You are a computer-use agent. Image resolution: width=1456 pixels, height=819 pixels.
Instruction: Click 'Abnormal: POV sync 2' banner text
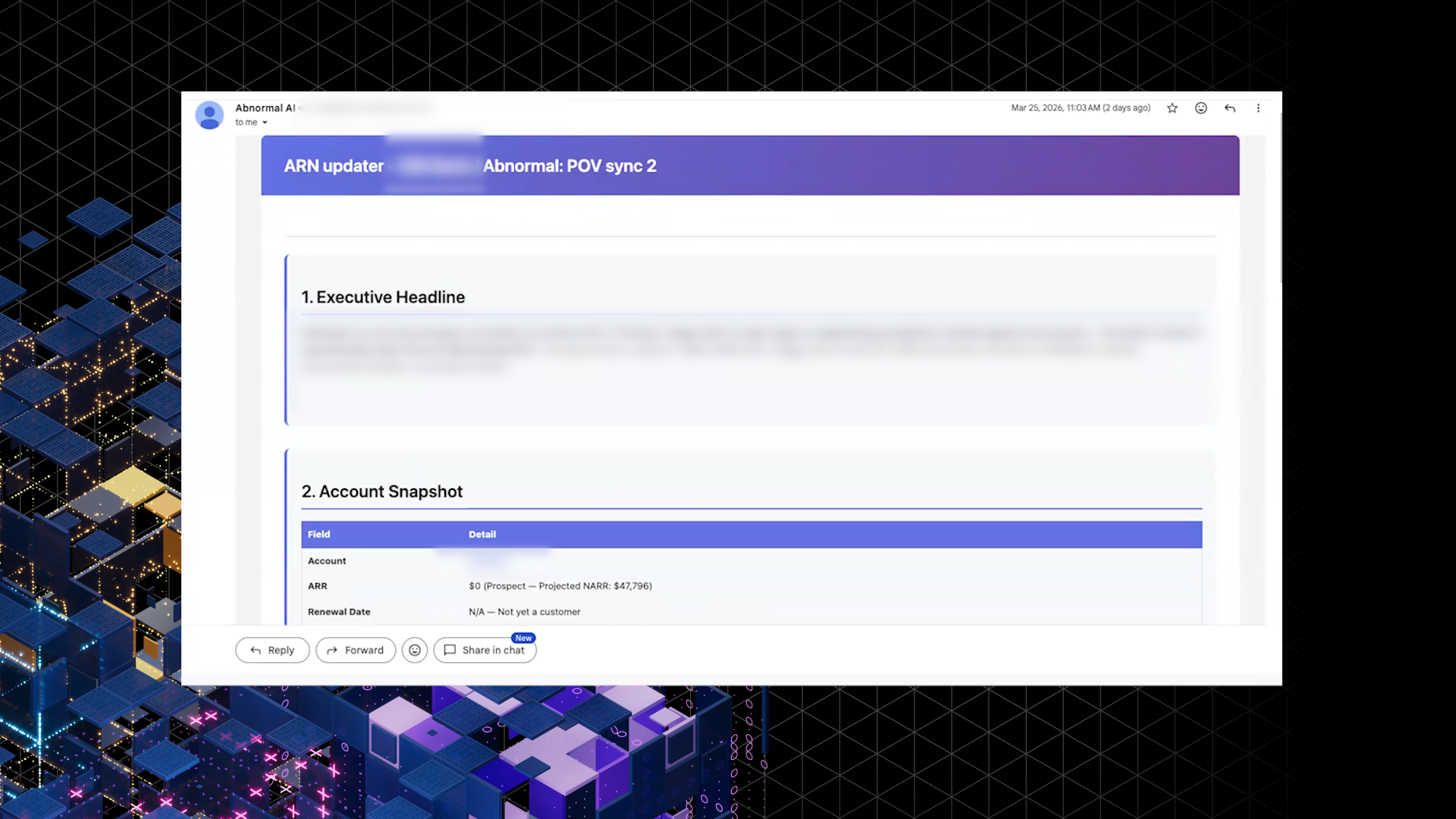tap(570, 166)
